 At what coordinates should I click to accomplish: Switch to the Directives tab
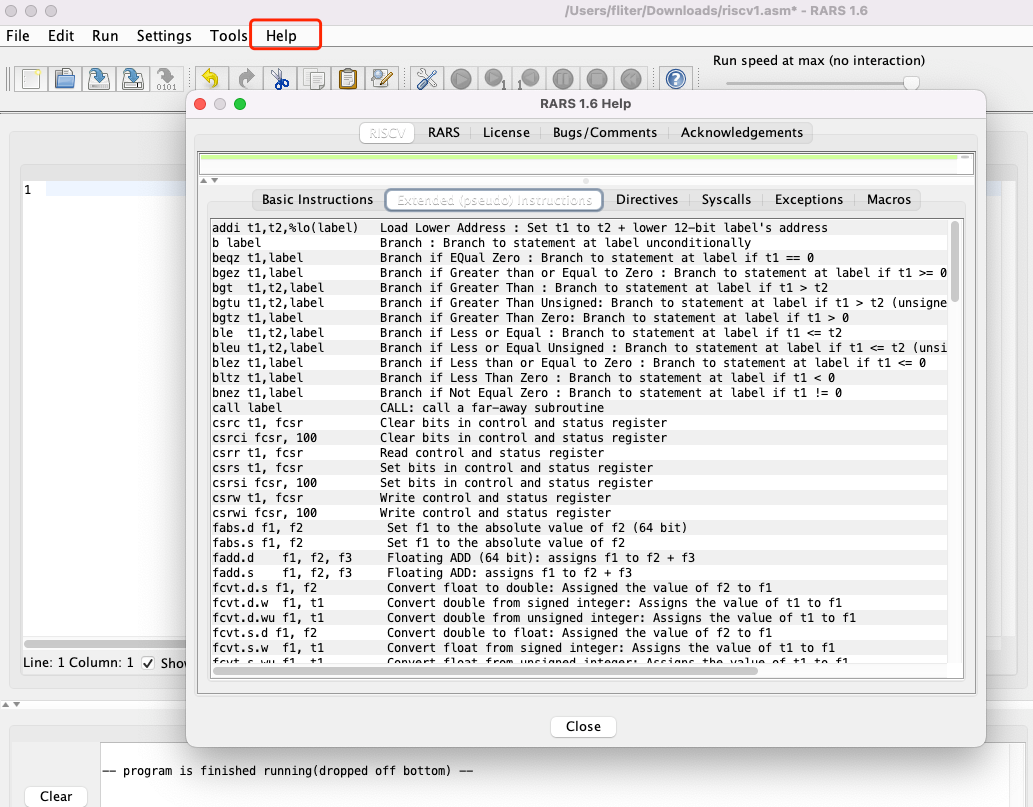click(x=647, y=200)
